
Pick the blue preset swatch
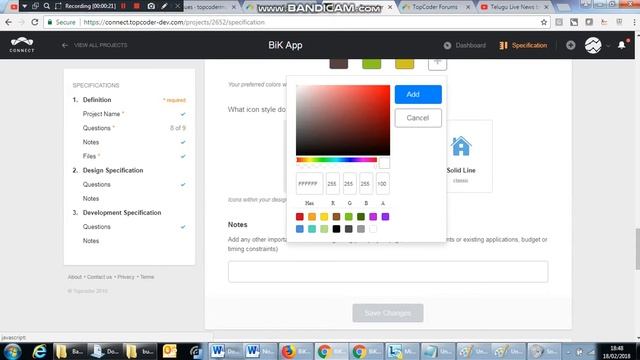[x=300, y=229]
